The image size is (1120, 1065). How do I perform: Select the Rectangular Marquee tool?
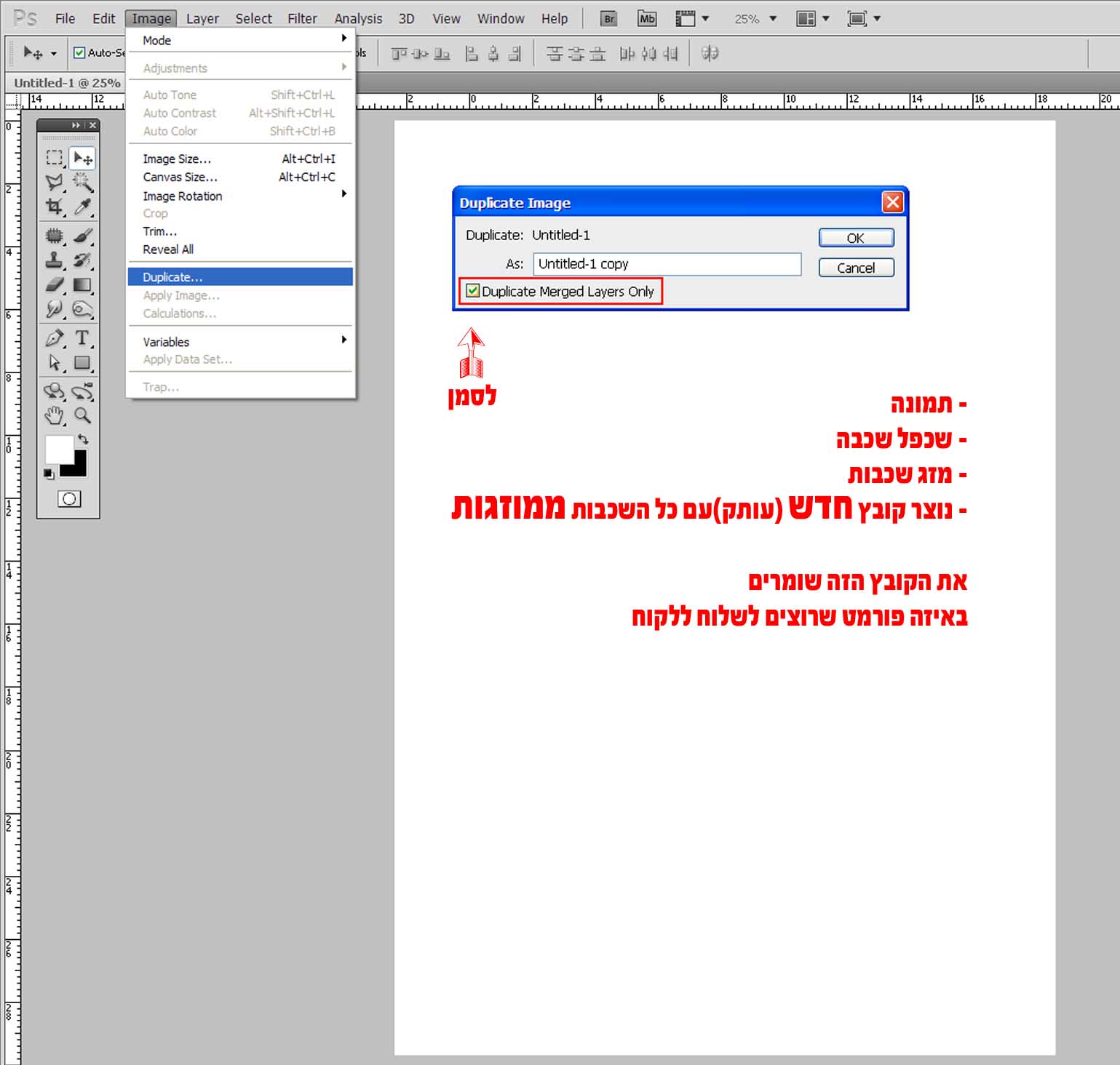tap(54, 157)
